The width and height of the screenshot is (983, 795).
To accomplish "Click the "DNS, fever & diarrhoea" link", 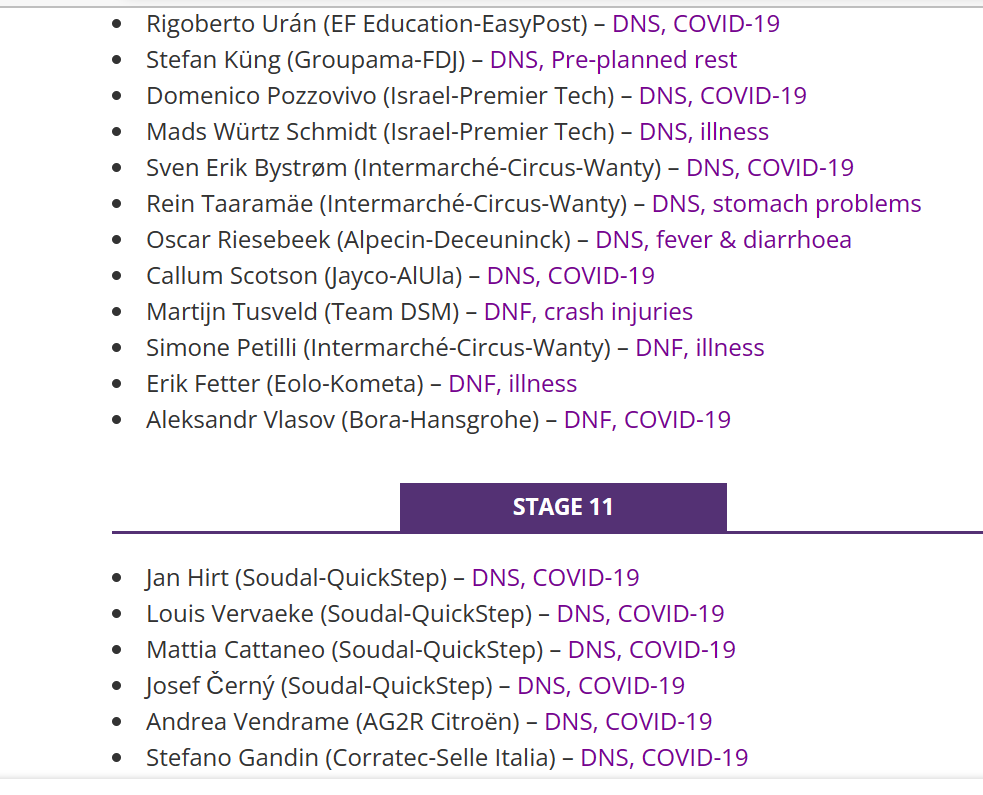I will click(723, 240).
